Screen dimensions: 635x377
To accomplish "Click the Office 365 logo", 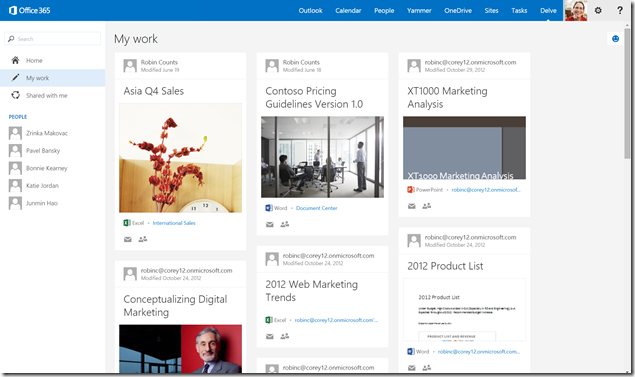I will [30, 11].
